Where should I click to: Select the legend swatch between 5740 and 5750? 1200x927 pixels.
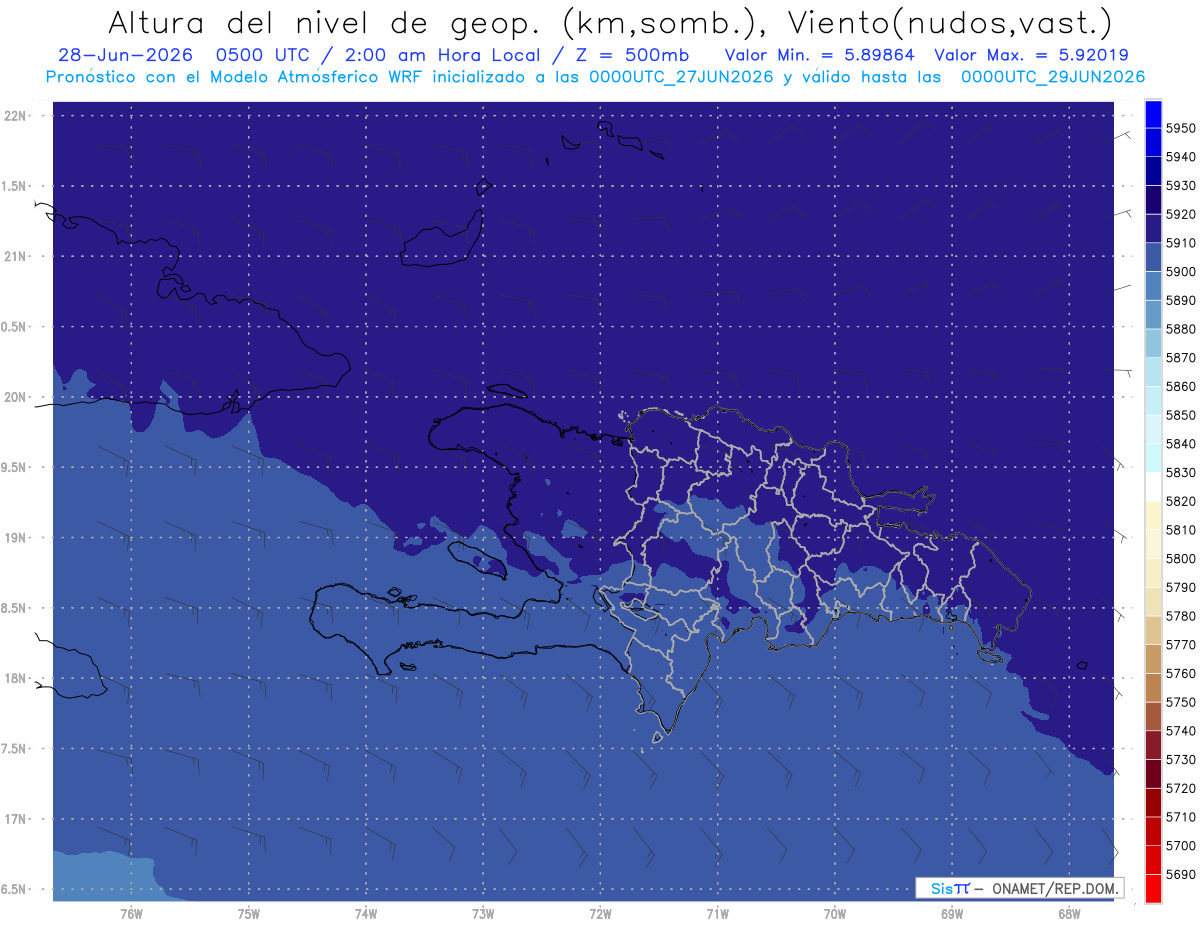point(1152,716)
